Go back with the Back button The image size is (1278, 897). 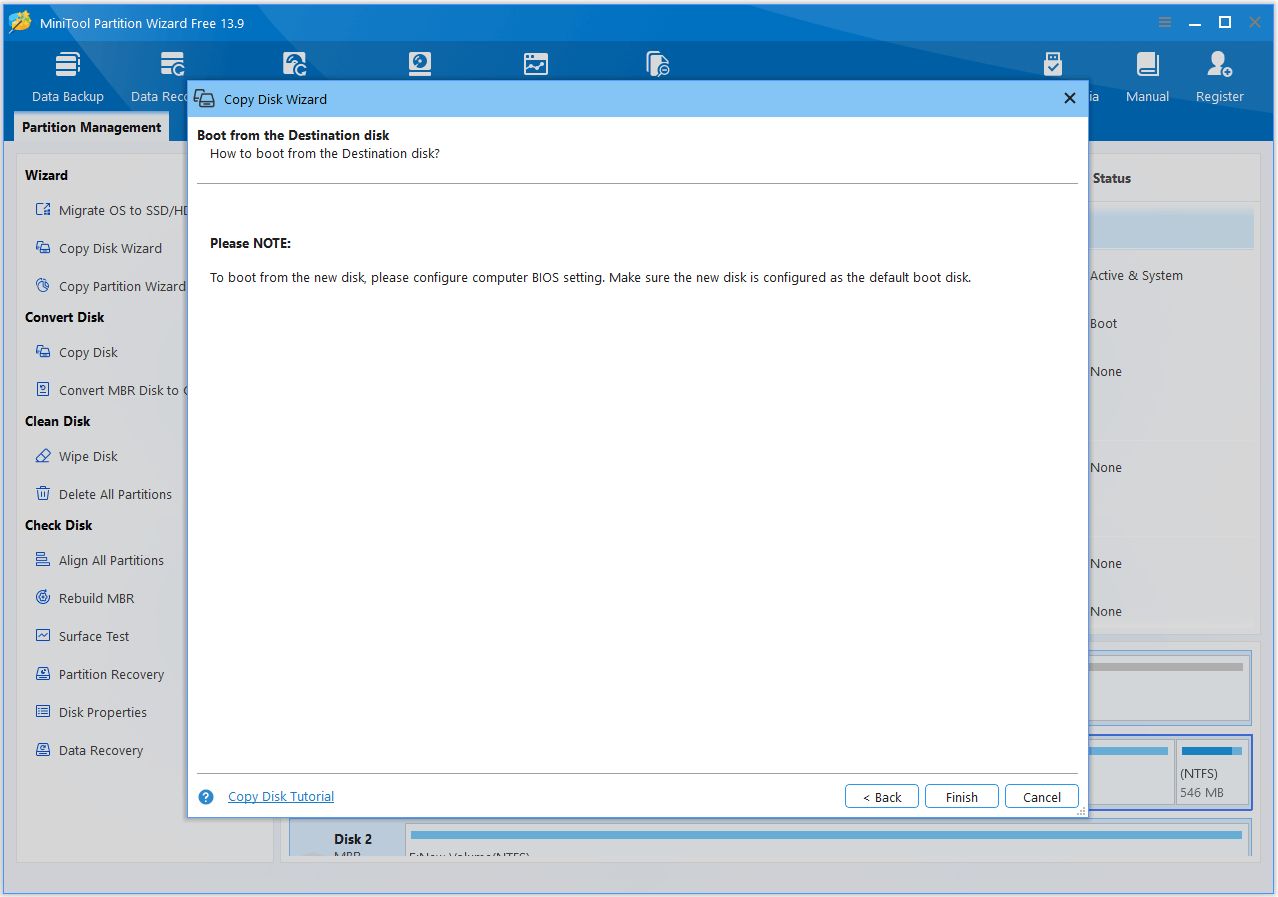tap(882, 797)
